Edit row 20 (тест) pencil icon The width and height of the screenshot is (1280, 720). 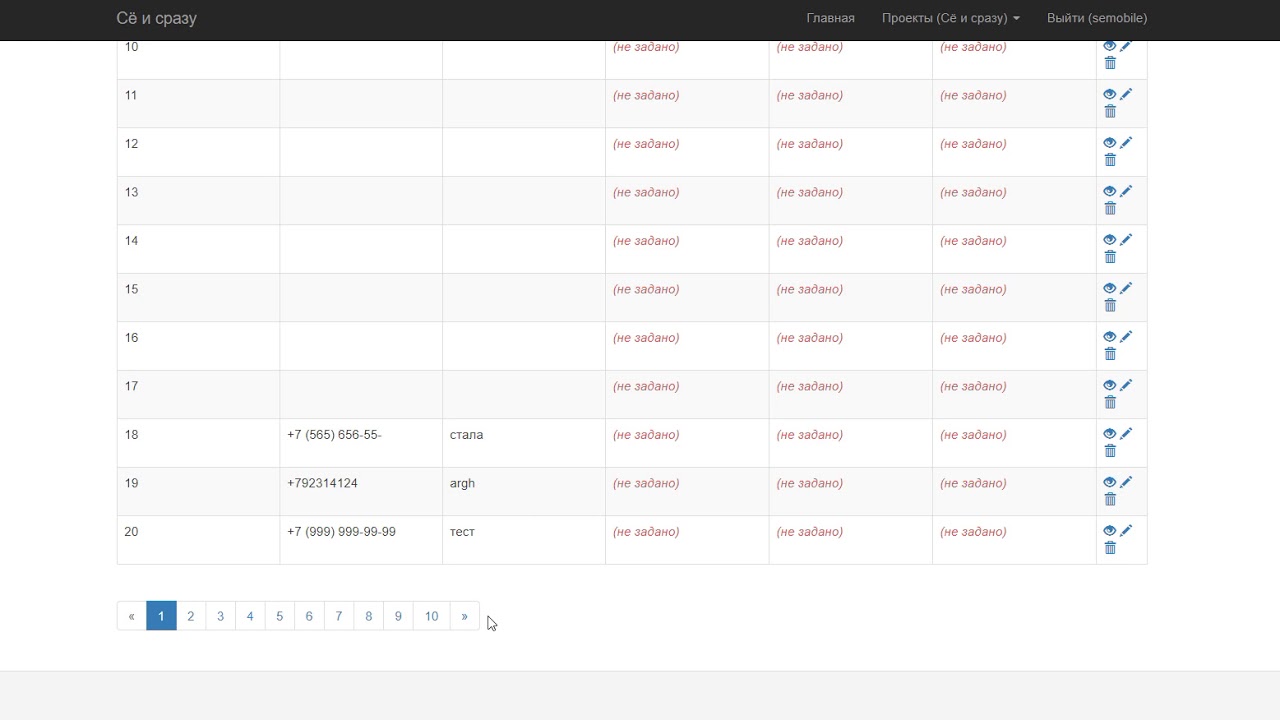[x=1126, y=531]
